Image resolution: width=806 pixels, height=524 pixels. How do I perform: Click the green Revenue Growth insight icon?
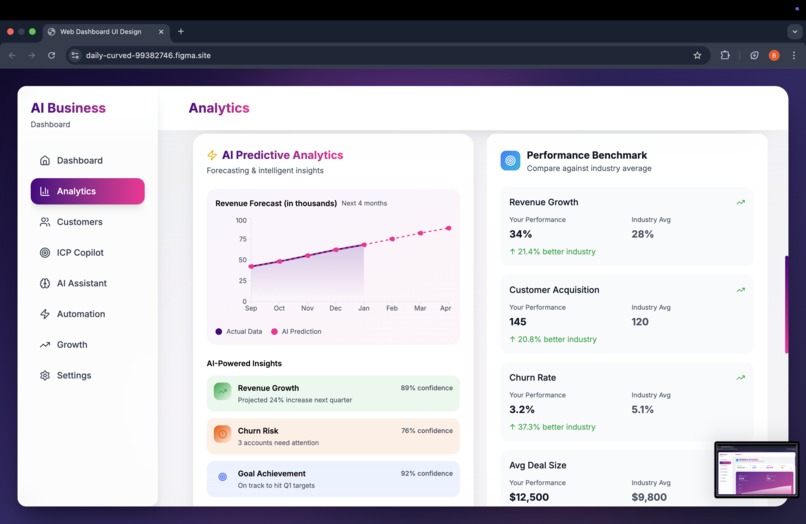(223, 391)
